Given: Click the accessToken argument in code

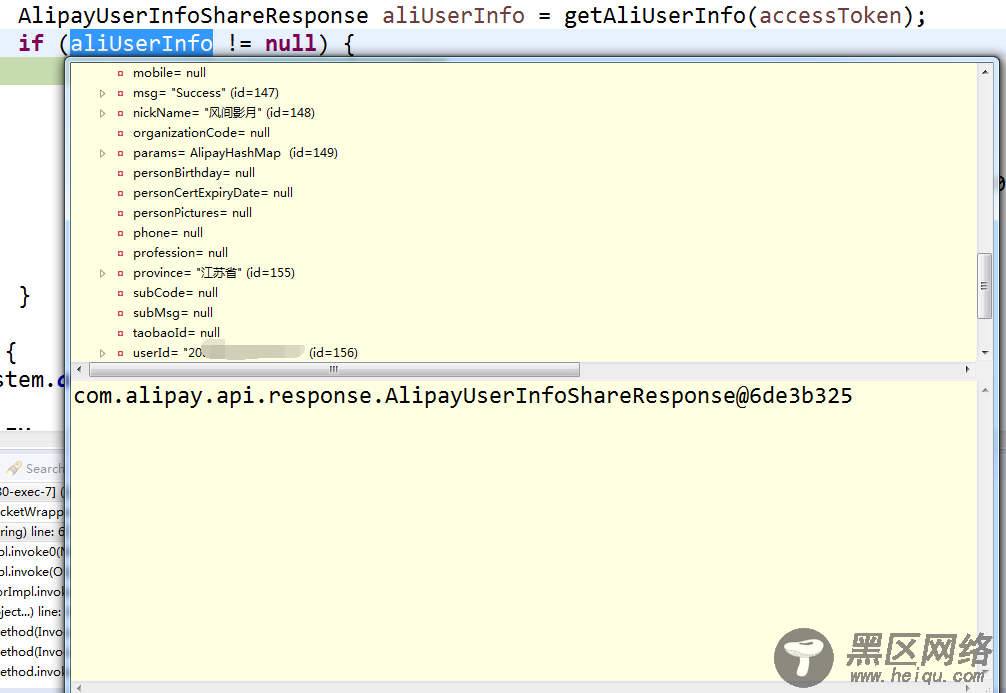Looking at the screenshot, I should coord(831,15).
